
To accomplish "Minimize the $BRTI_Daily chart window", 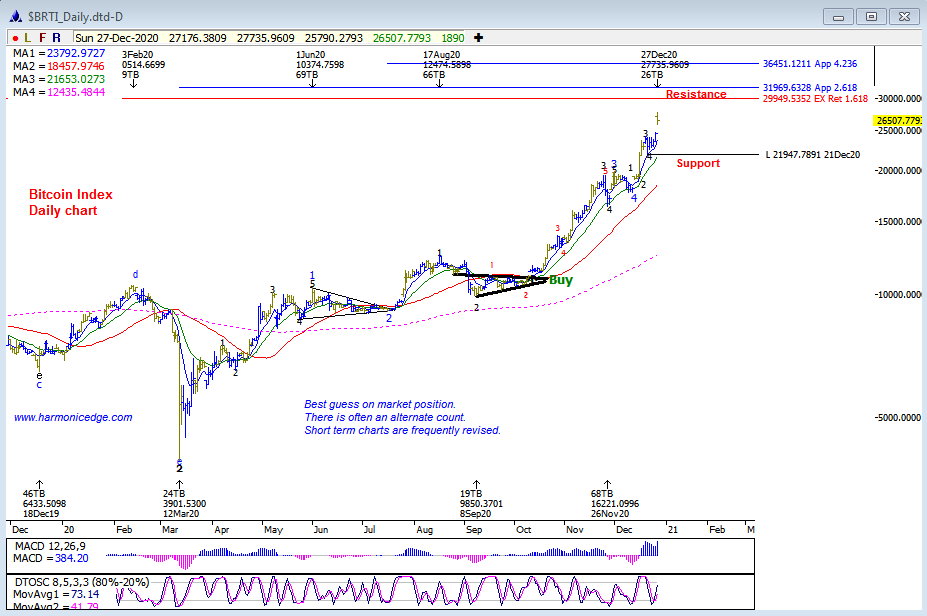I will pyautogui.click(x=838, y=17).
